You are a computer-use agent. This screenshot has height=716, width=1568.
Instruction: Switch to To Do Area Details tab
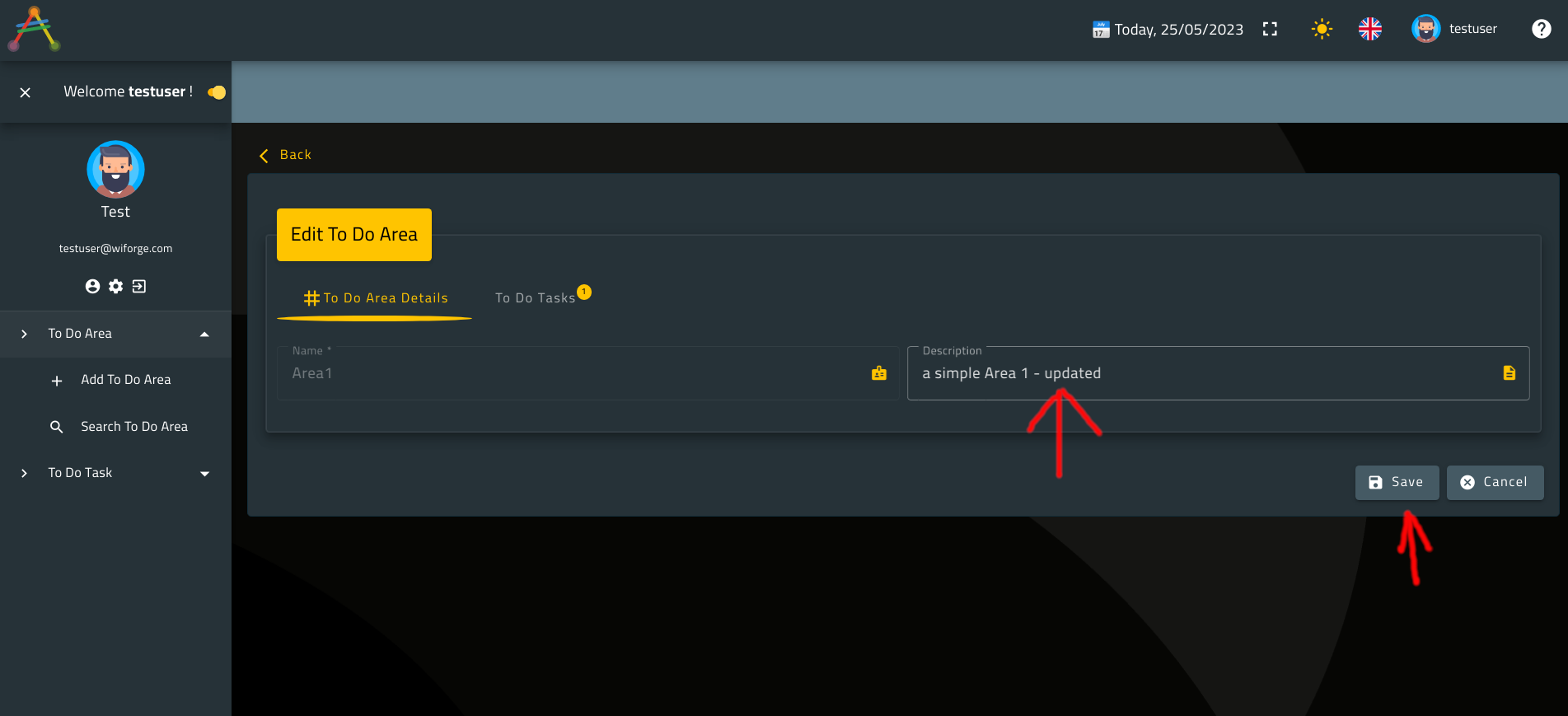click(x=375, y=298)
